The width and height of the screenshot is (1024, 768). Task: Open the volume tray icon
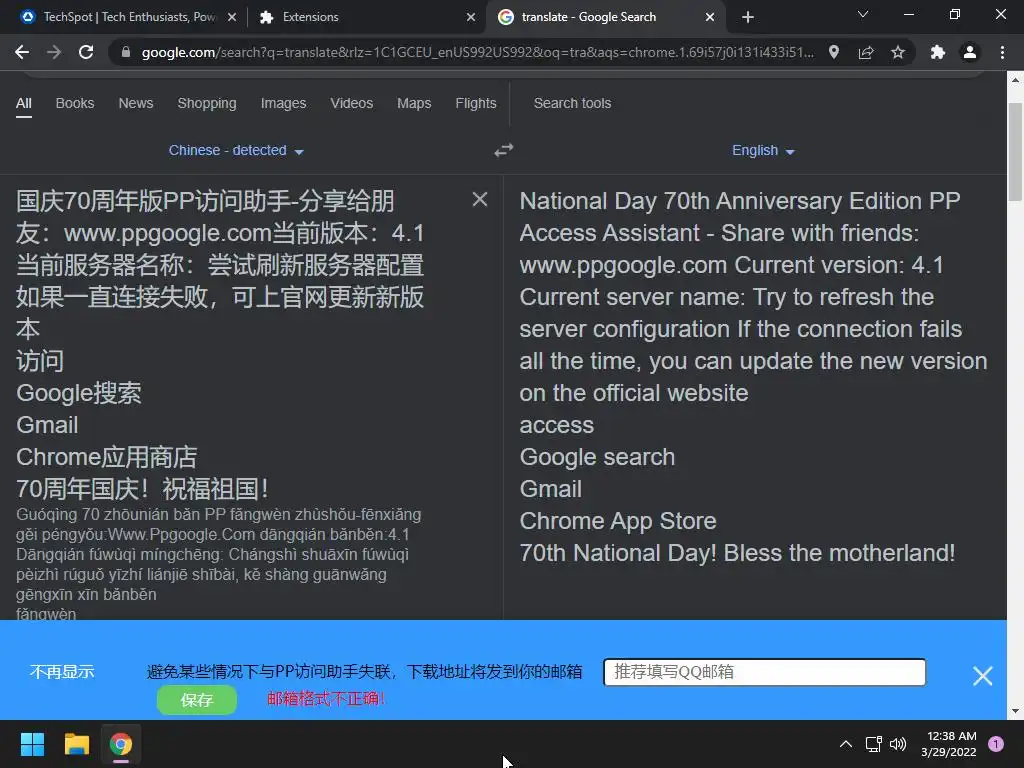point(898,744)
